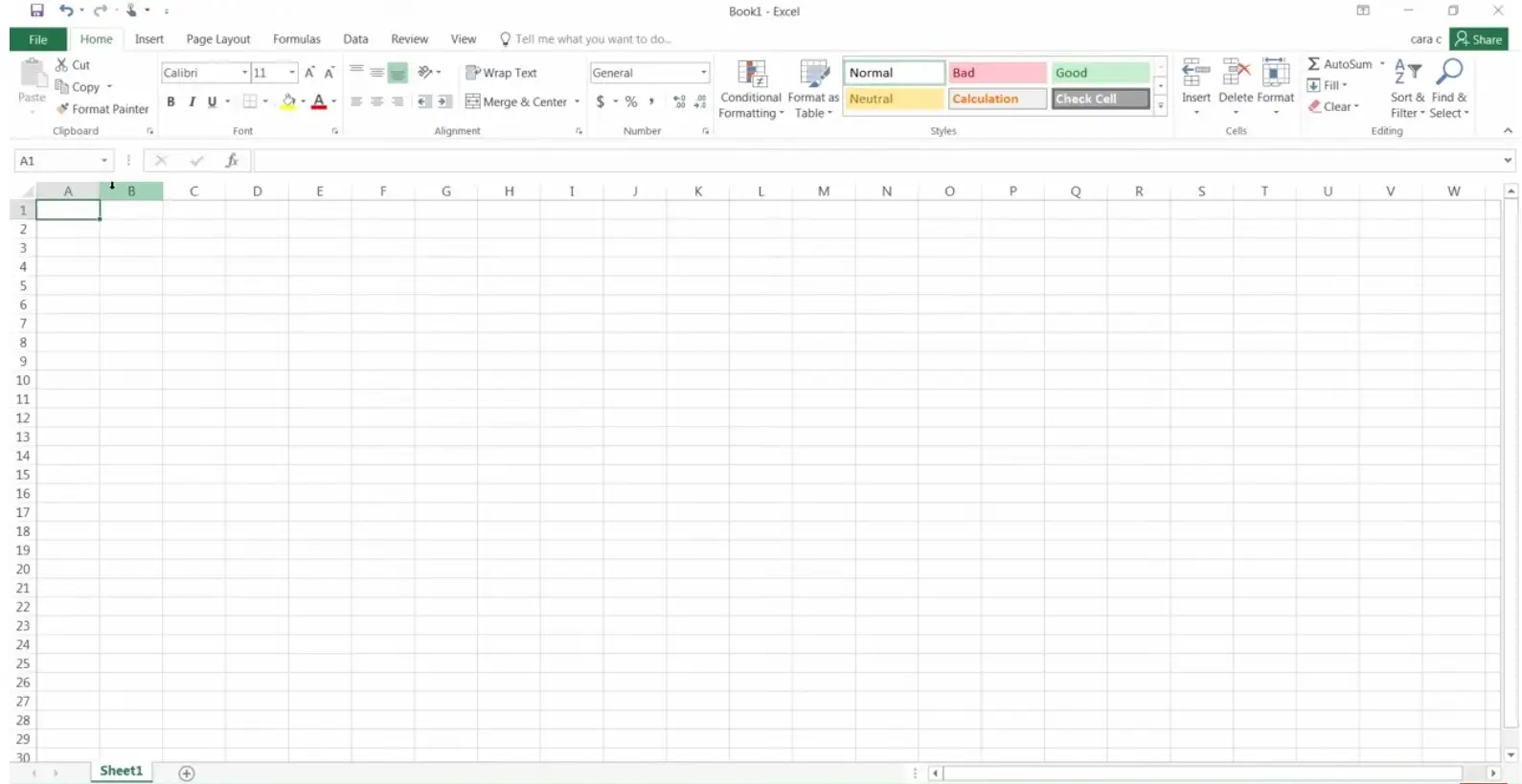The image size is (1522, 784).
Task: Toggle Italic formatting
Action: click(192, 101)
